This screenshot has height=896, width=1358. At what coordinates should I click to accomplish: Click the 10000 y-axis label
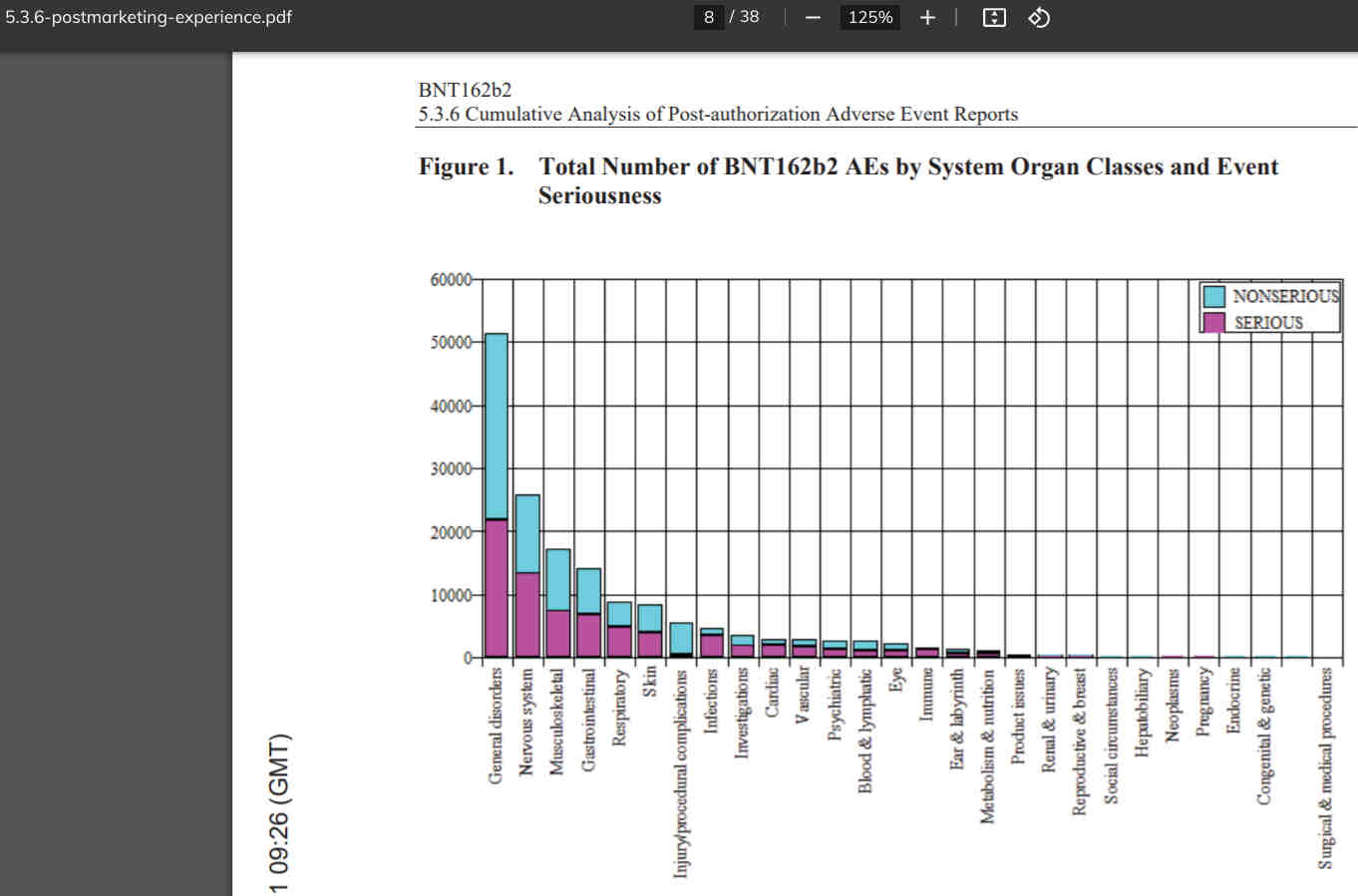pyautogui.click(x=451, y=595)
